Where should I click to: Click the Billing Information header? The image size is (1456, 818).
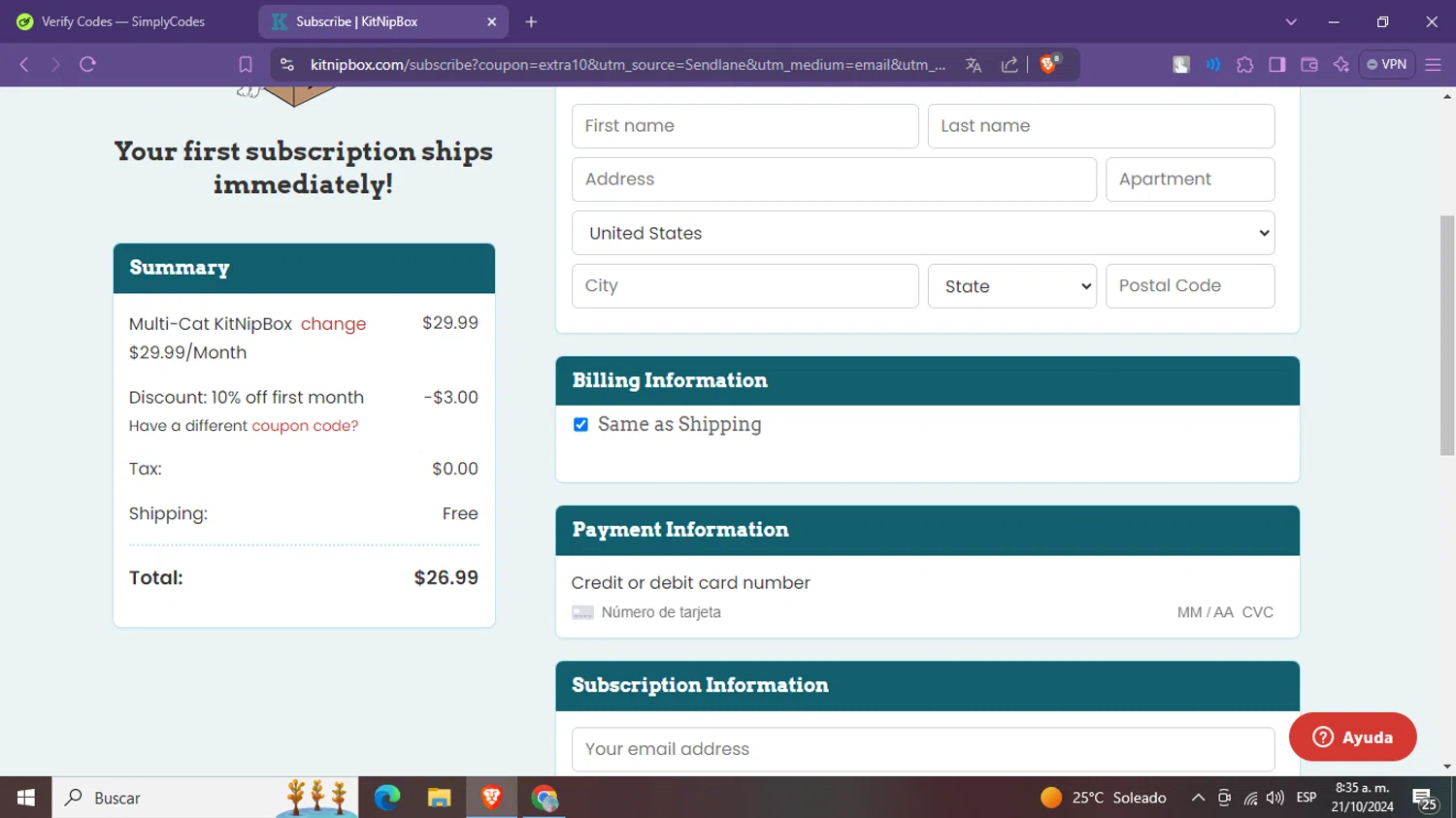927,380
